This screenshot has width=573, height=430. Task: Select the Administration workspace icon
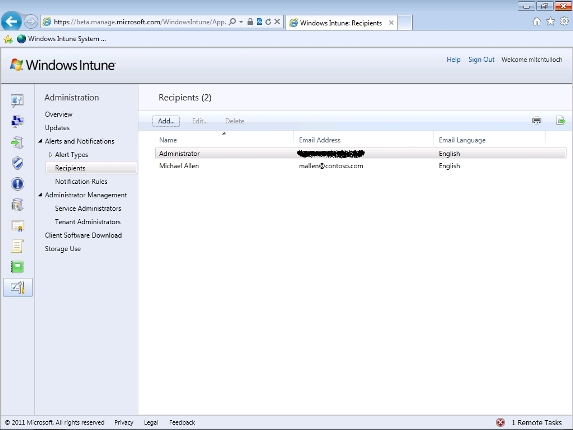[x=18, y=288]
